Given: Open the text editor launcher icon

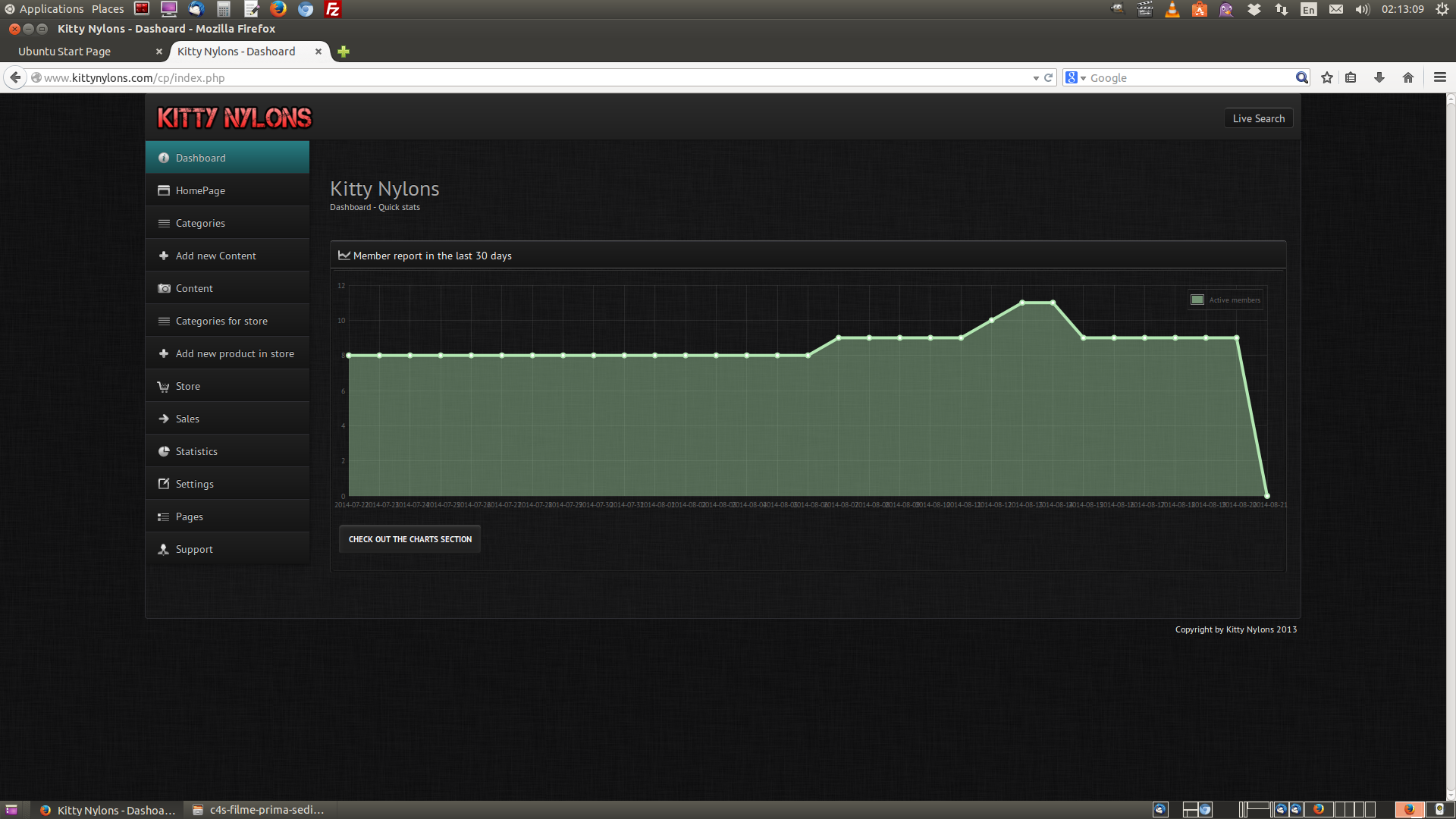Looking at the screenshot, I should (251, 9).
